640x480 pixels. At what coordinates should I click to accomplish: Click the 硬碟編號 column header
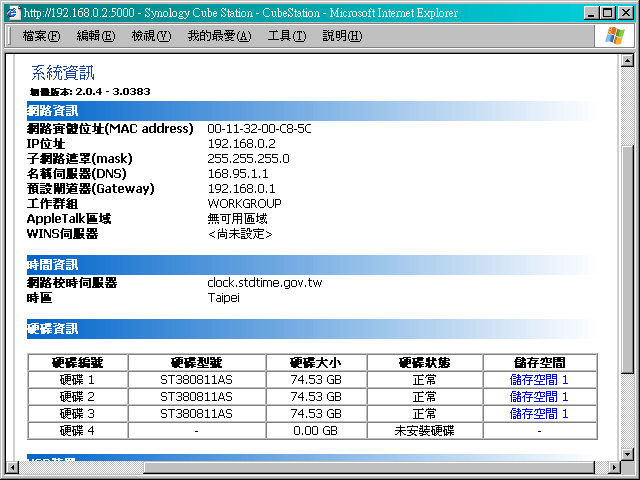click(78, 362)
